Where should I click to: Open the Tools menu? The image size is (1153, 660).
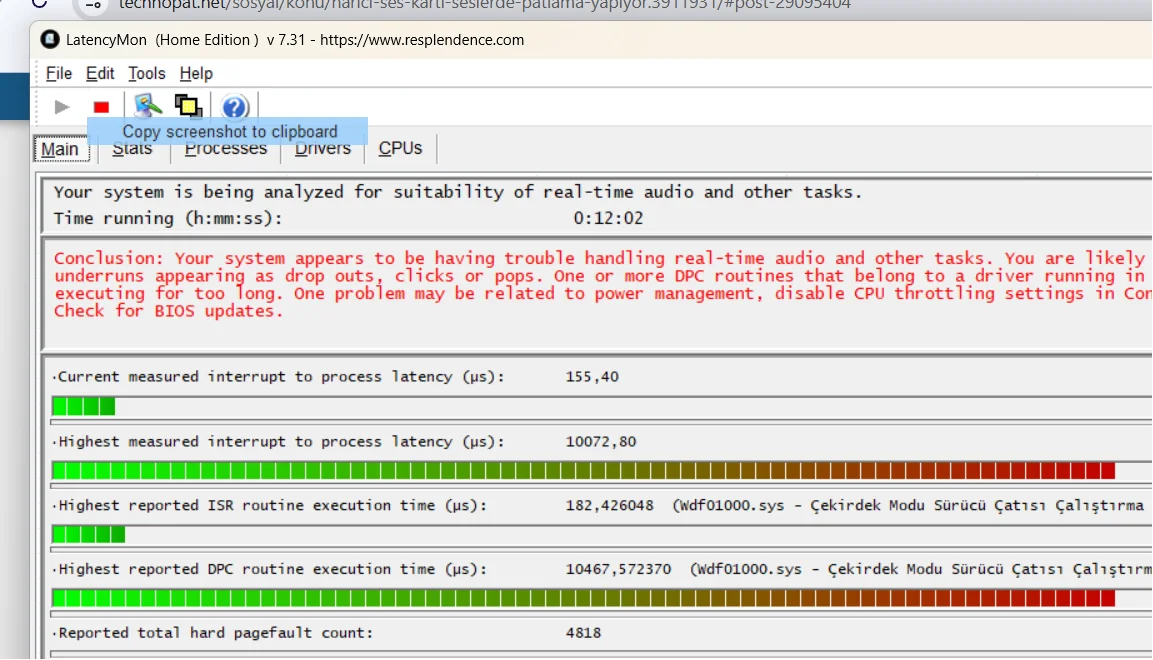146,73
